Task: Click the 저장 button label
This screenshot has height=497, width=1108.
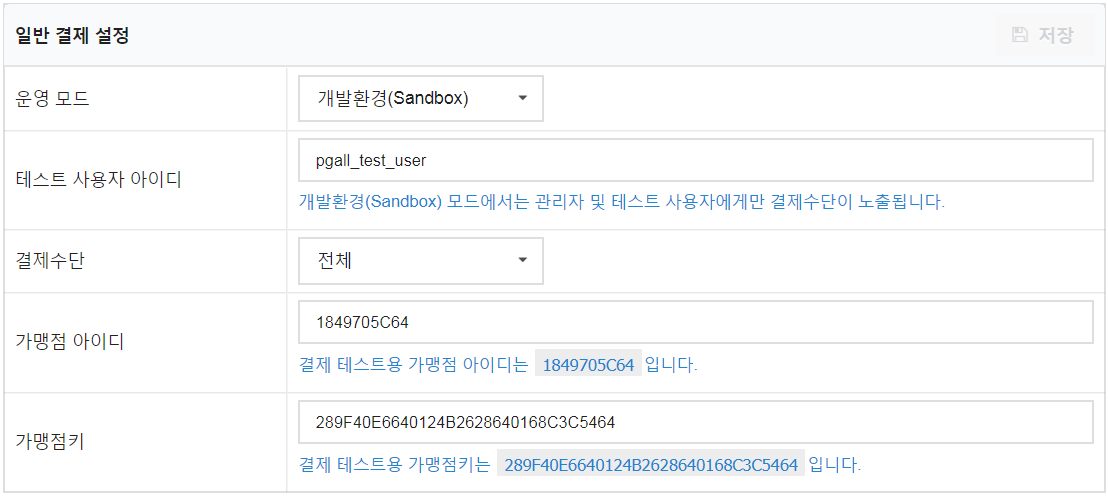Action: pyautogui.click(x=1056, y=35)
